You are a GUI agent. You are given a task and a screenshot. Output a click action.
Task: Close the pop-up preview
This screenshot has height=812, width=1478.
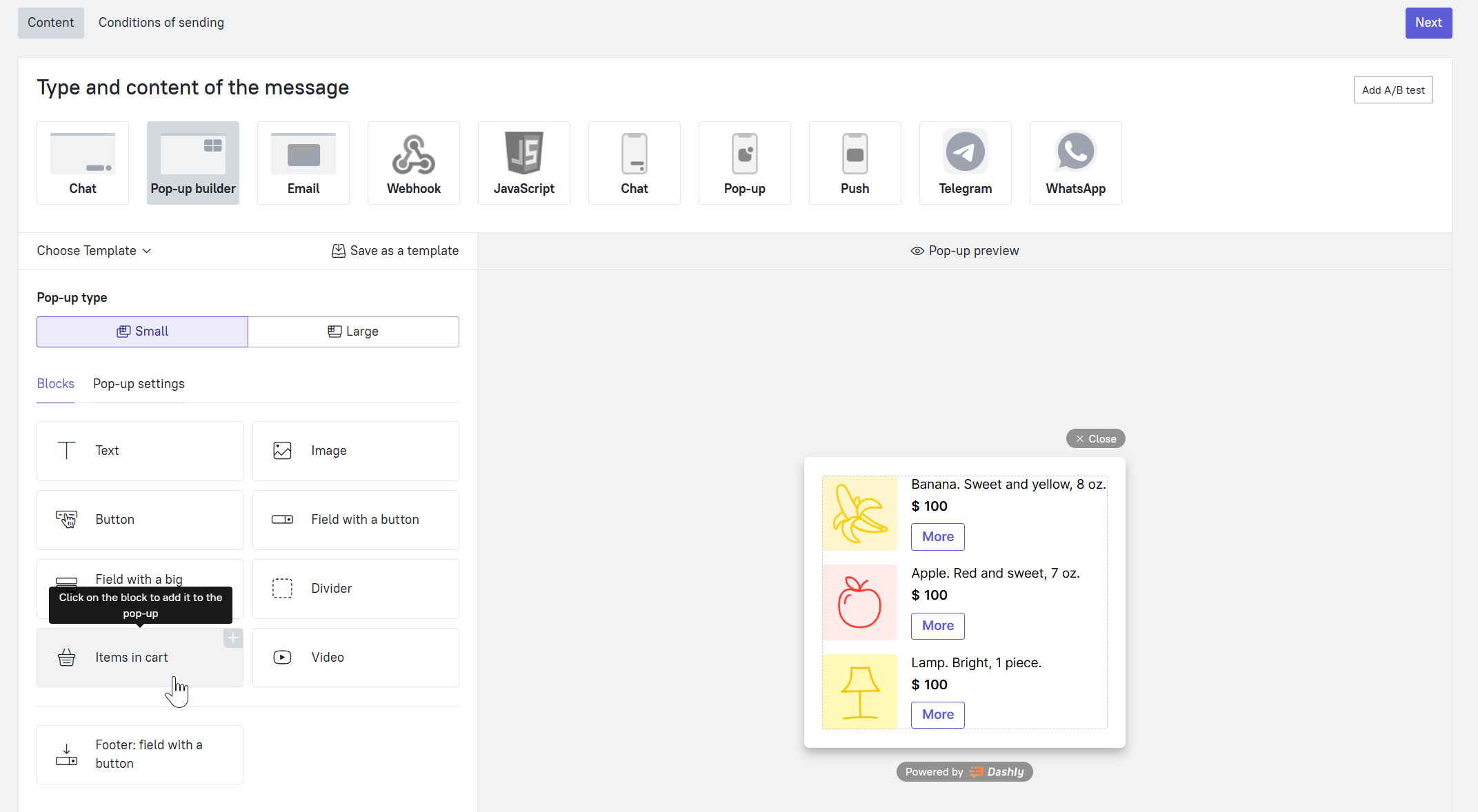tap(1095, 439)
